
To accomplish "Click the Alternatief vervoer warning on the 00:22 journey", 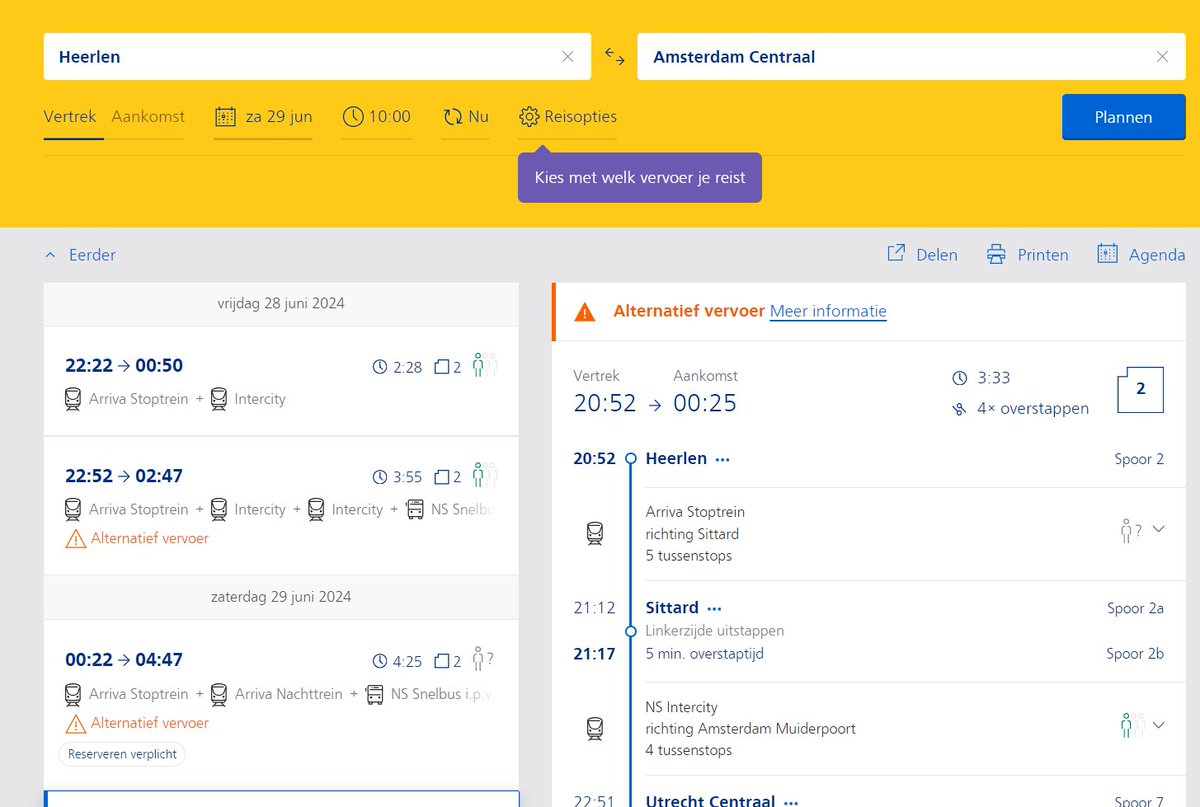I will coord(137,723).
